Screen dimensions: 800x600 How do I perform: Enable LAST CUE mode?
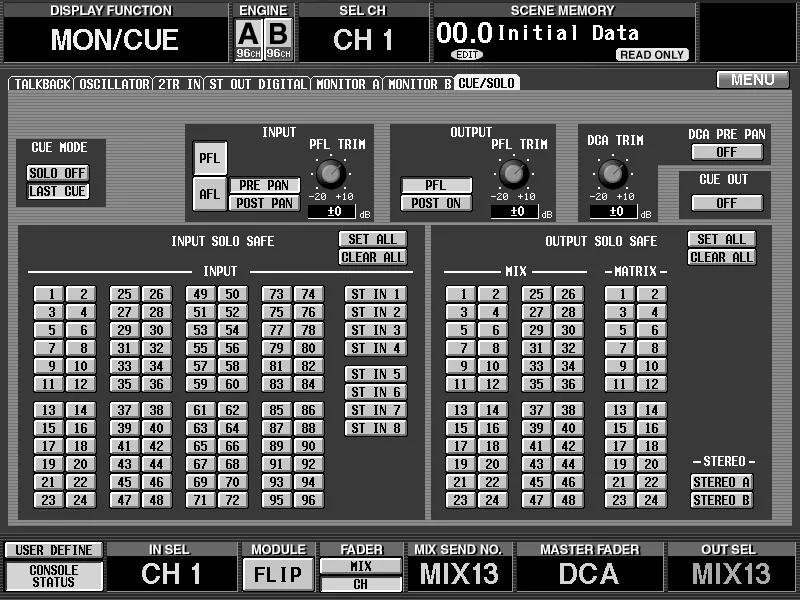(58, 191)
